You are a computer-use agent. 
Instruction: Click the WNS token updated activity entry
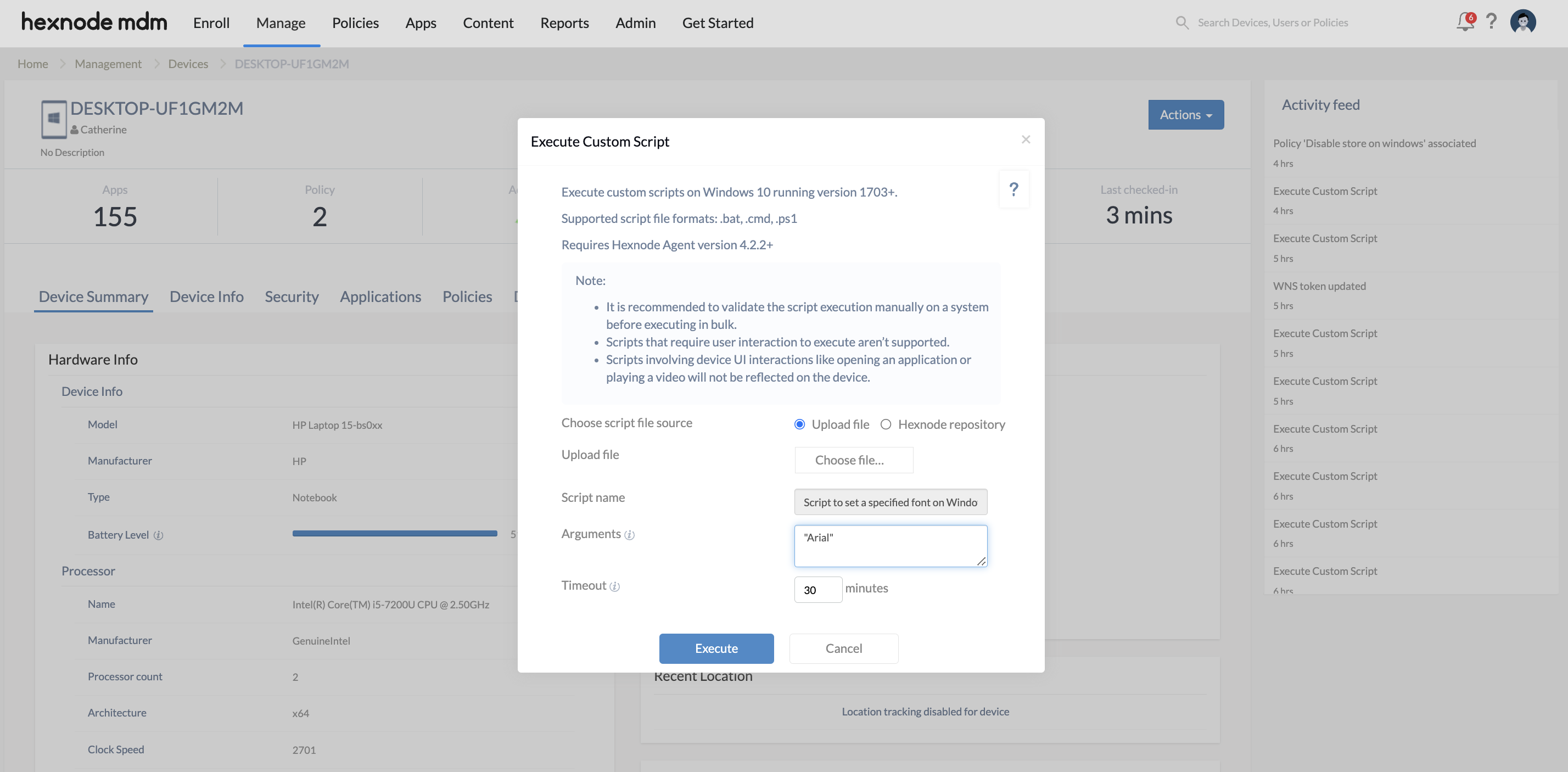[x=1319, y=286]
